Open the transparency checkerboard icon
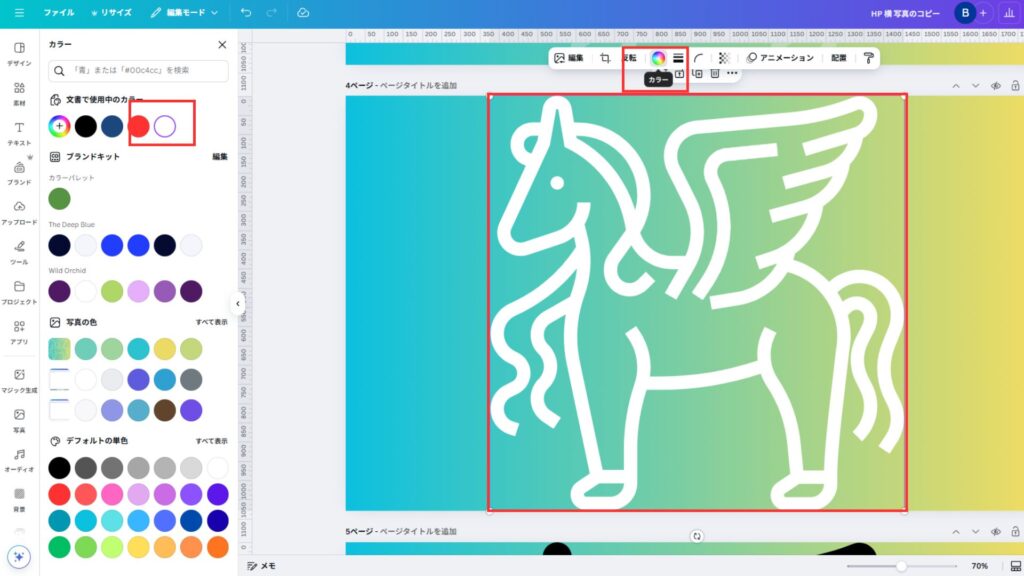 pos(724,58)
